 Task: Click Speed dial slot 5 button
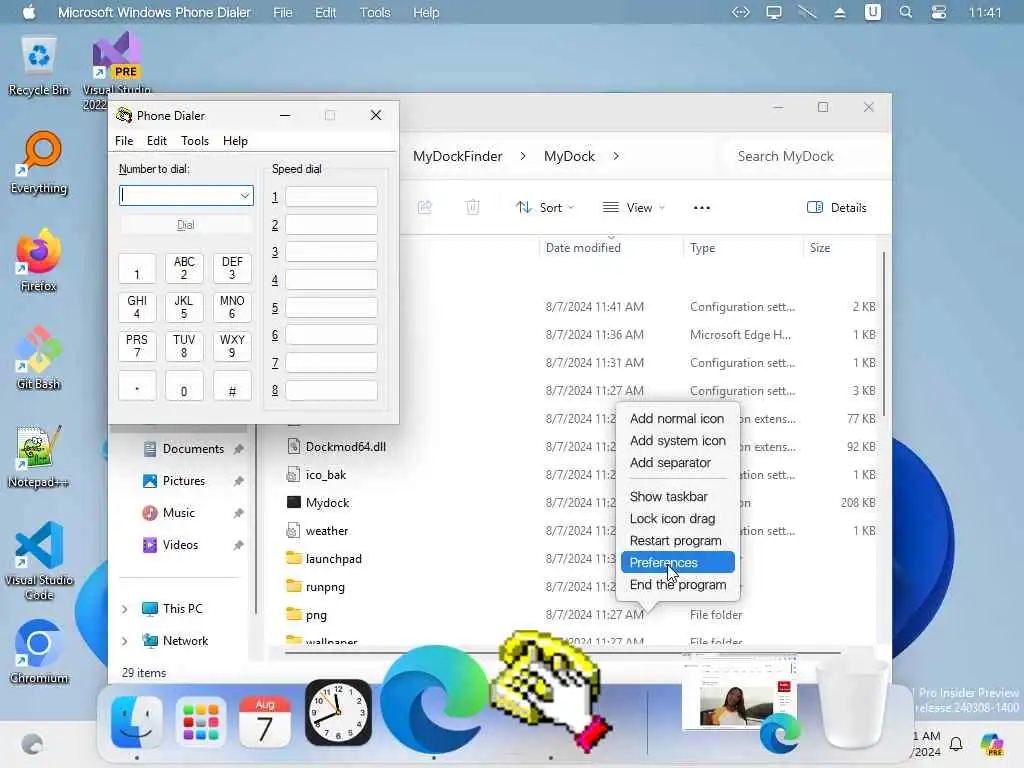(x=331, y=308)
